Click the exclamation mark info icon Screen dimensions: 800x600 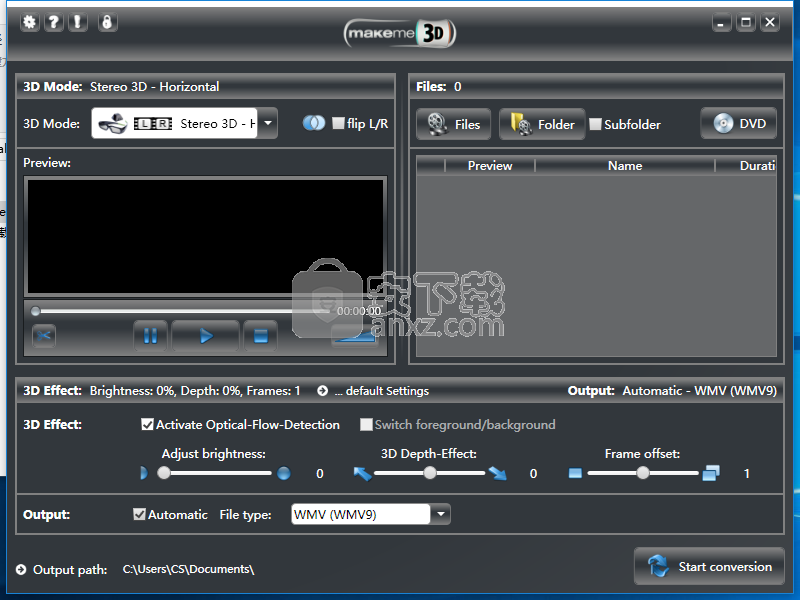78,22
